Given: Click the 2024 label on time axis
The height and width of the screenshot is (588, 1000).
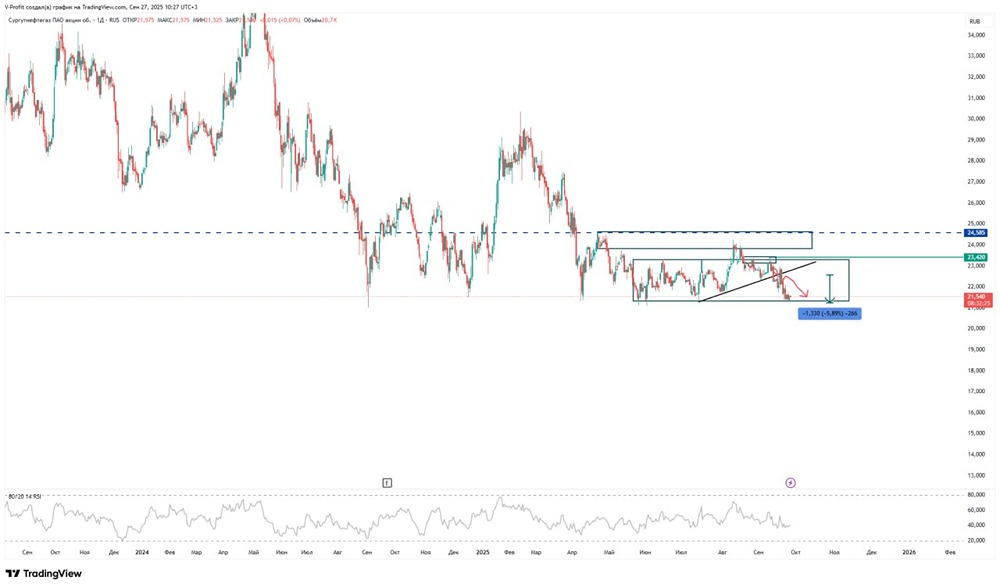Looking at the screenshot, I should point(142,552).
